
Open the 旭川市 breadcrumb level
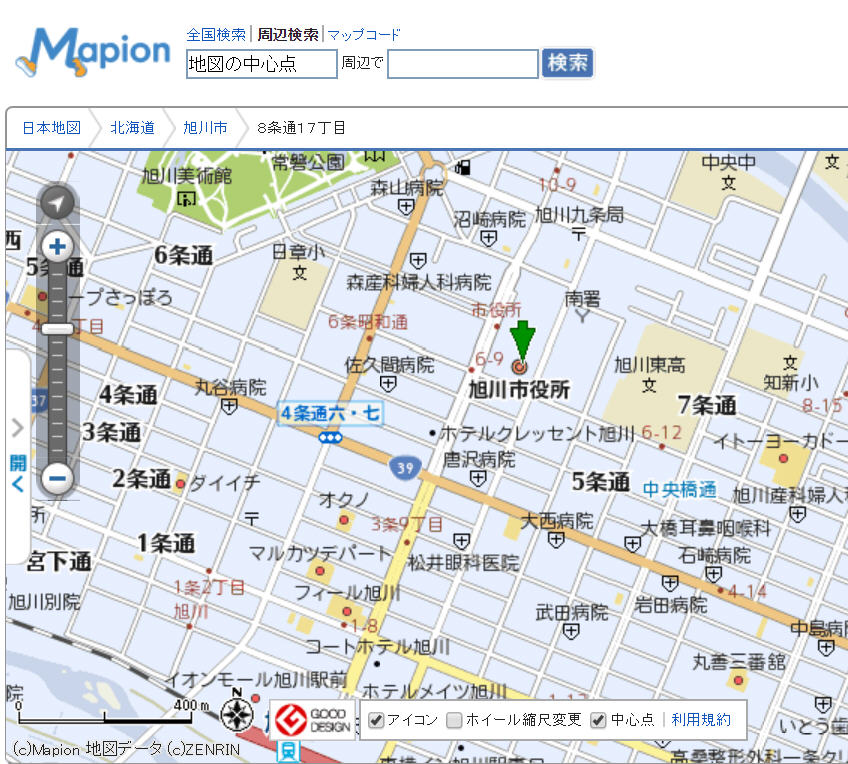pos(205,128)
